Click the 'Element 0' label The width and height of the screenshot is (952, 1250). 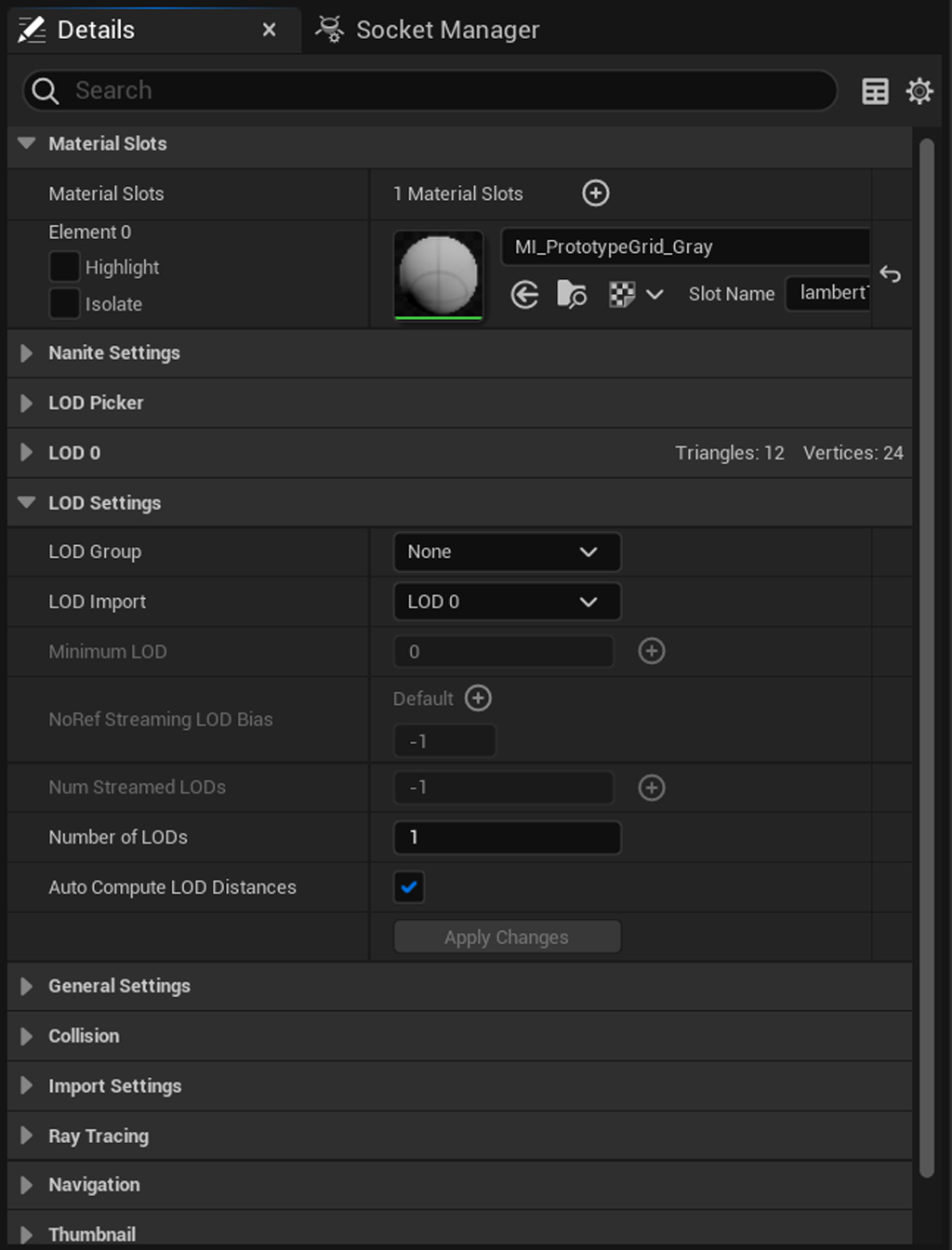pos(90,232)
